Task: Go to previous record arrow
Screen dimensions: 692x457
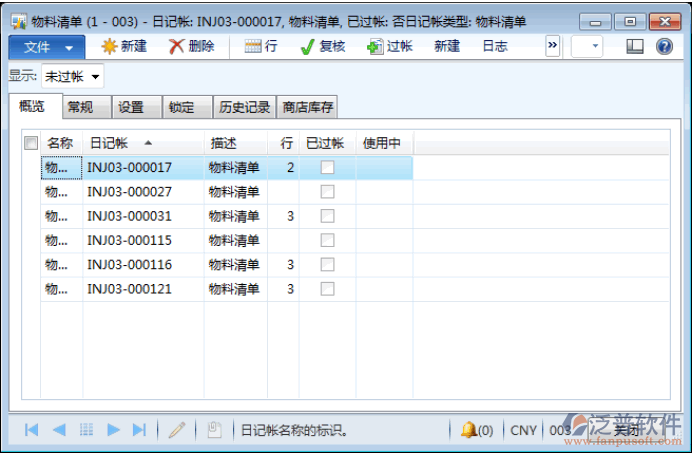Action: click(x=59, y=430)
